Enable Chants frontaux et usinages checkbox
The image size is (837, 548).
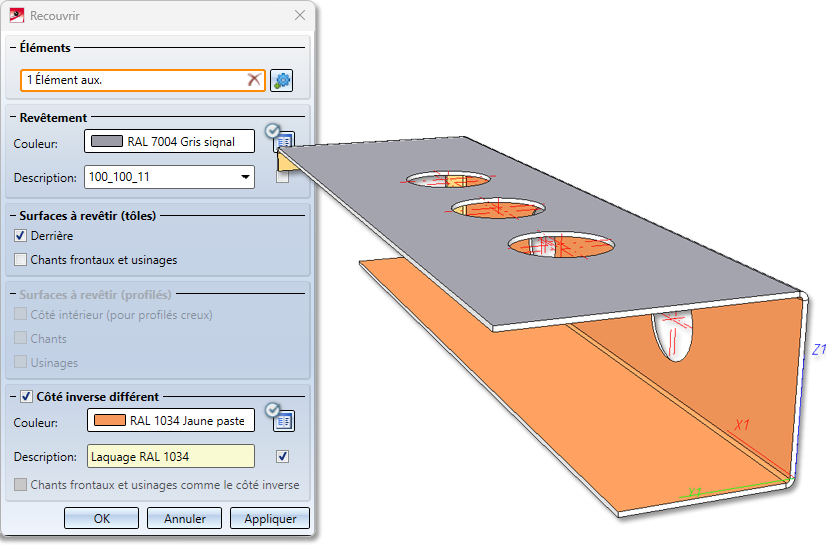tap(20, 260)
